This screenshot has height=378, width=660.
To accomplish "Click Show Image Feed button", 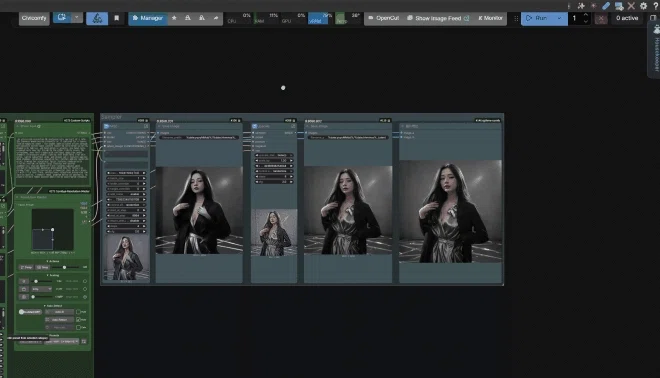I will pyautogui.click(x=438, y=18).
